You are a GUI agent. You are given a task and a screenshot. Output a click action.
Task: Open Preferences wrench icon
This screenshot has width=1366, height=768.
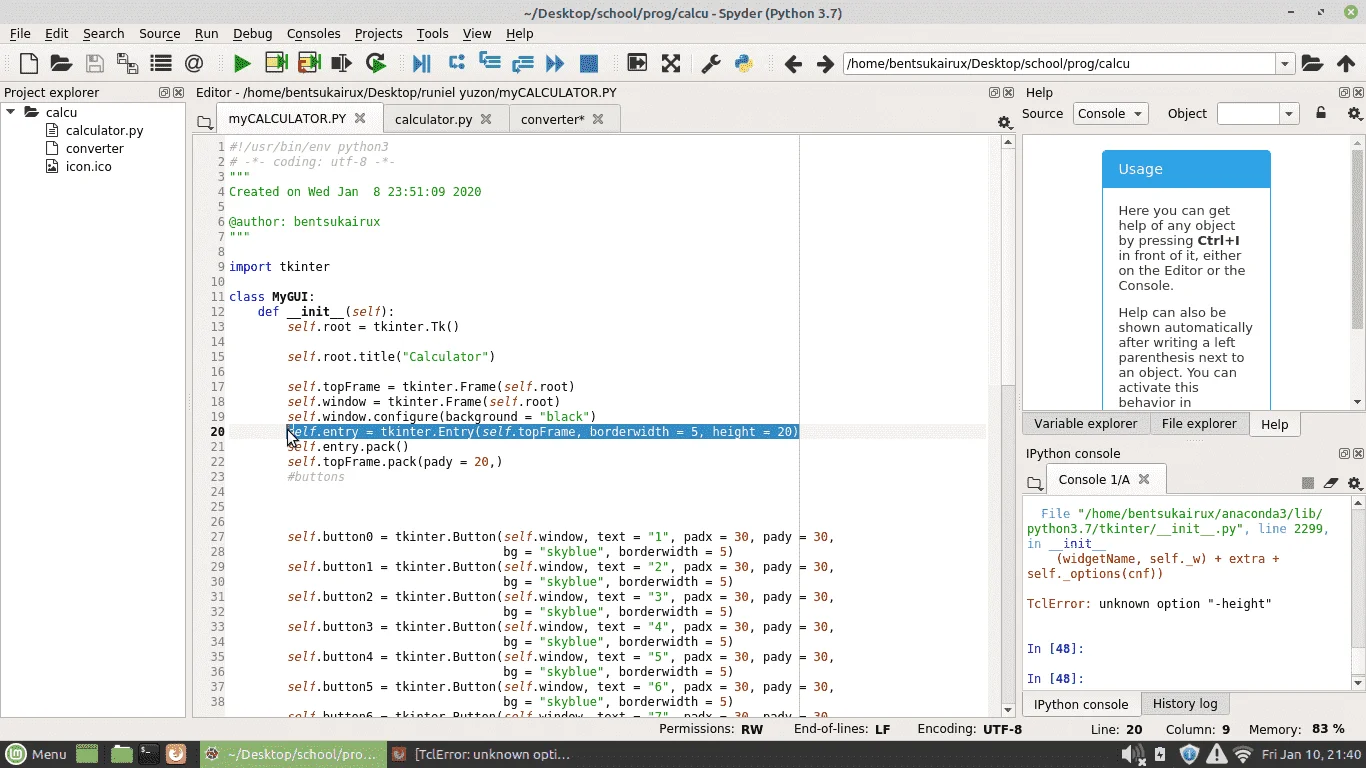(711, 63)
